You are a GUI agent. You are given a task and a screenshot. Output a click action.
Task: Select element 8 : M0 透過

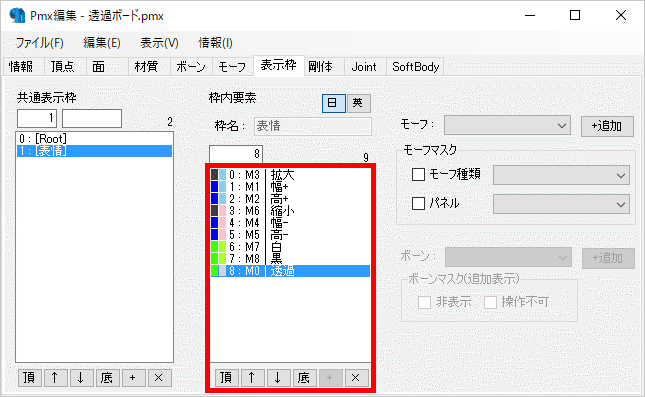pyautogui.click(x=290, y=271)
